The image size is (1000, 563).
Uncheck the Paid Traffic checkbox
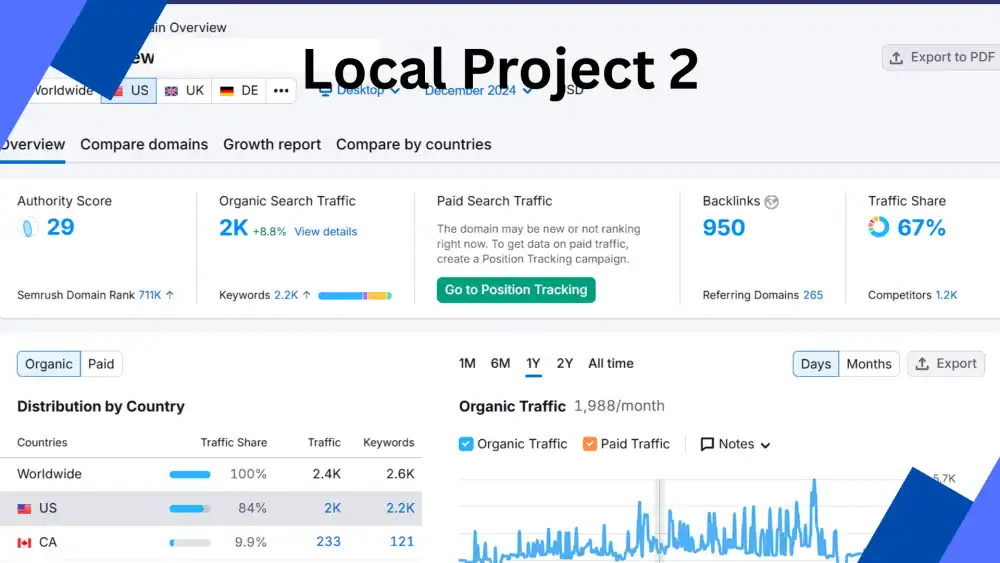point(590,444)
